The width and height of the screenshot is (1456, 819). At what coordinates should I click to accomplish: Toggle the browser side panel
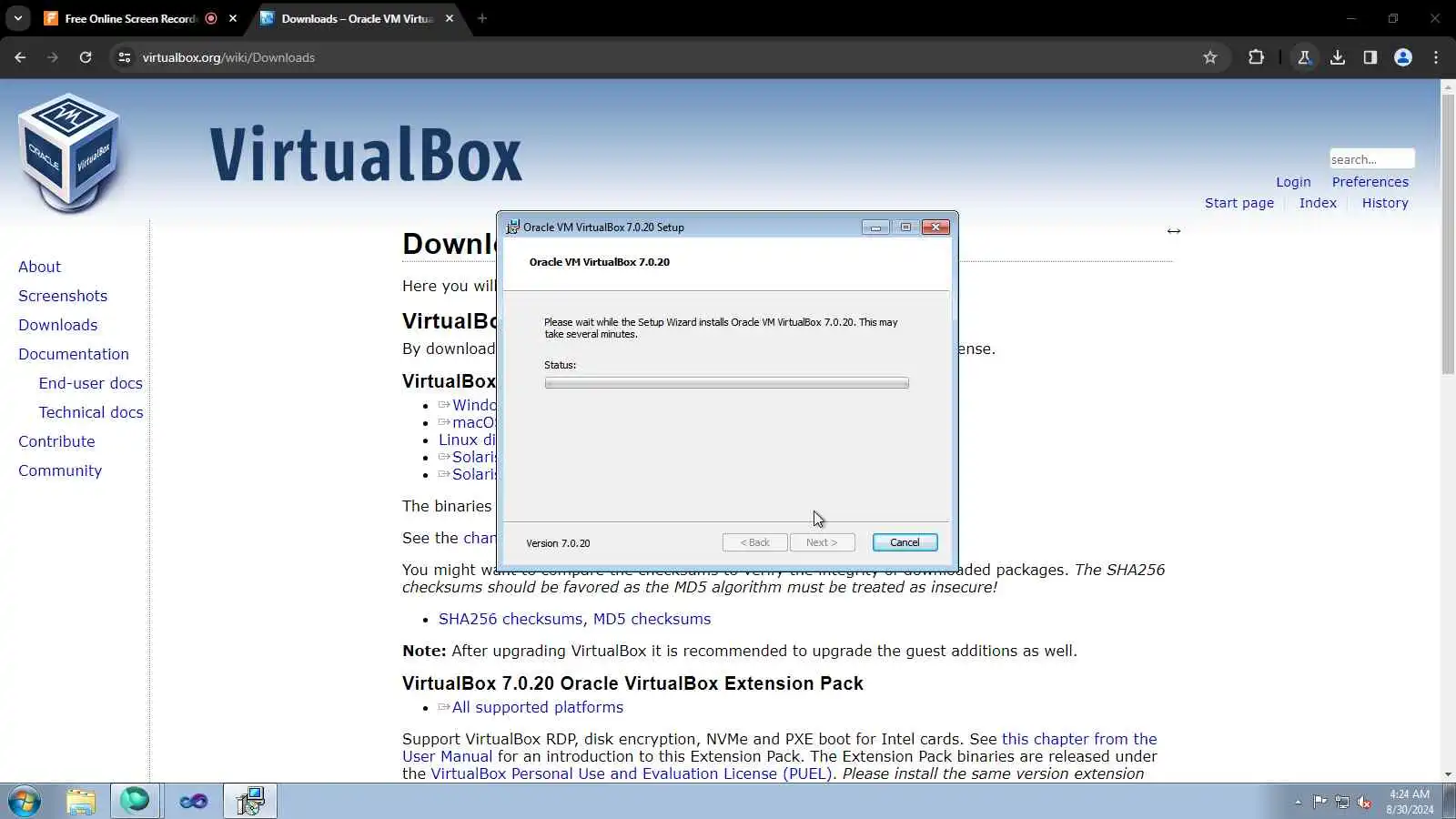[x=1370, y=57]
